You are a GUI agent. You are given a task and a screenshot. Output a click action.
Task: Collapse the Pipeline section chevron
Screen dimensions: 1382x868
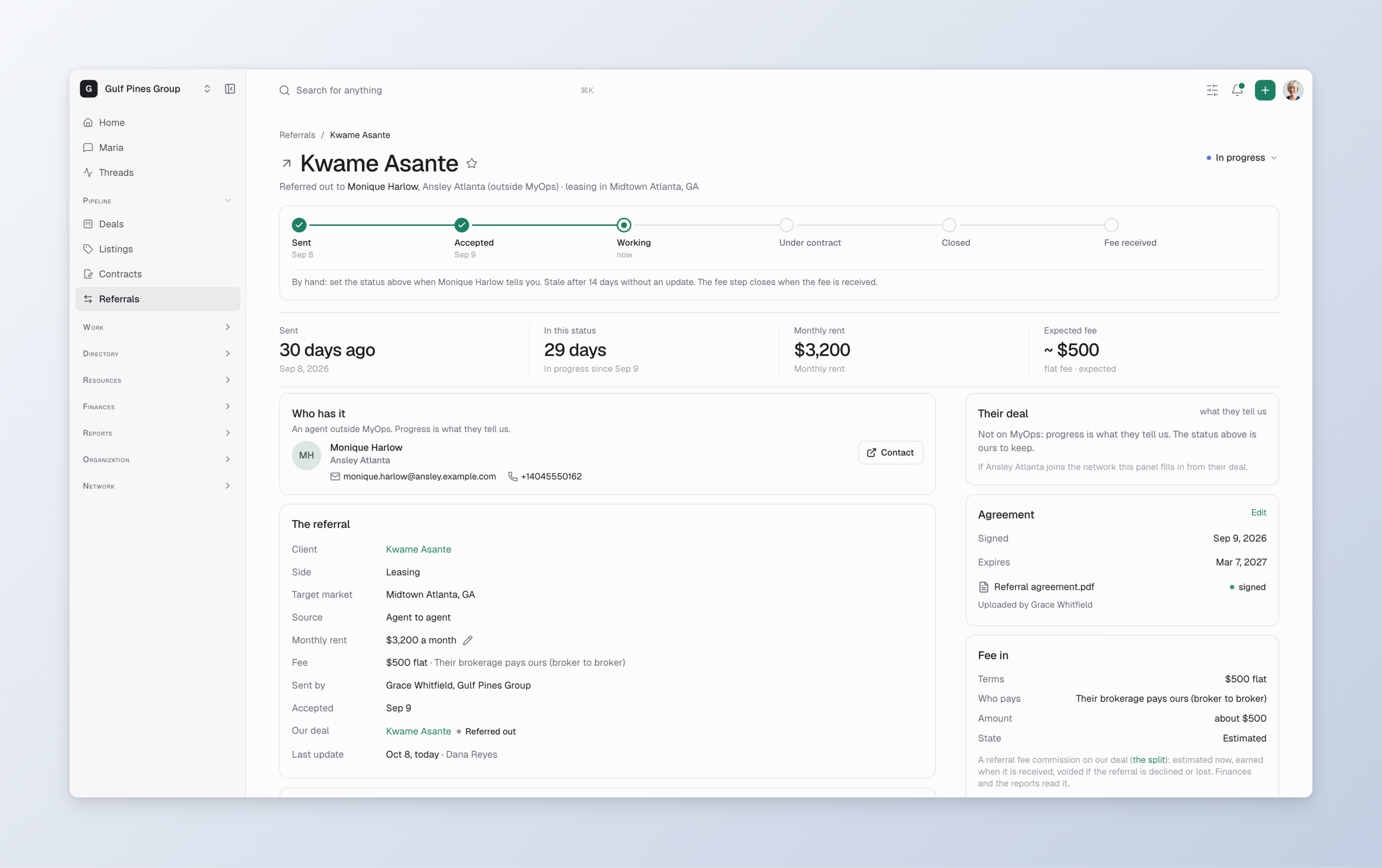pyautogui.click(x=228, y=201)
